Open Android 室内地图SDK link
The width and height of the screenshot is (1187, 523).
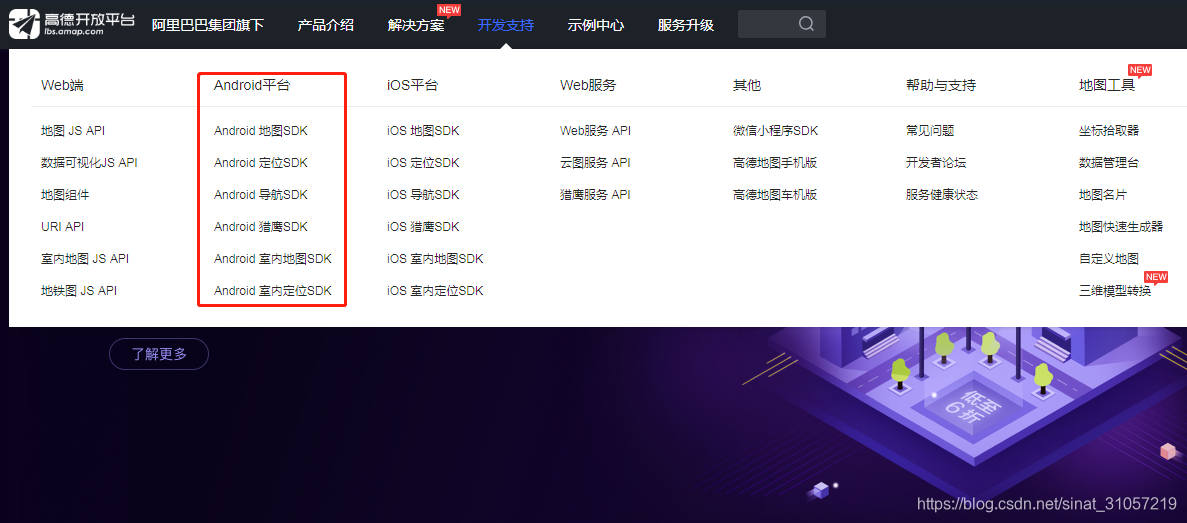(x=273, y=258)
